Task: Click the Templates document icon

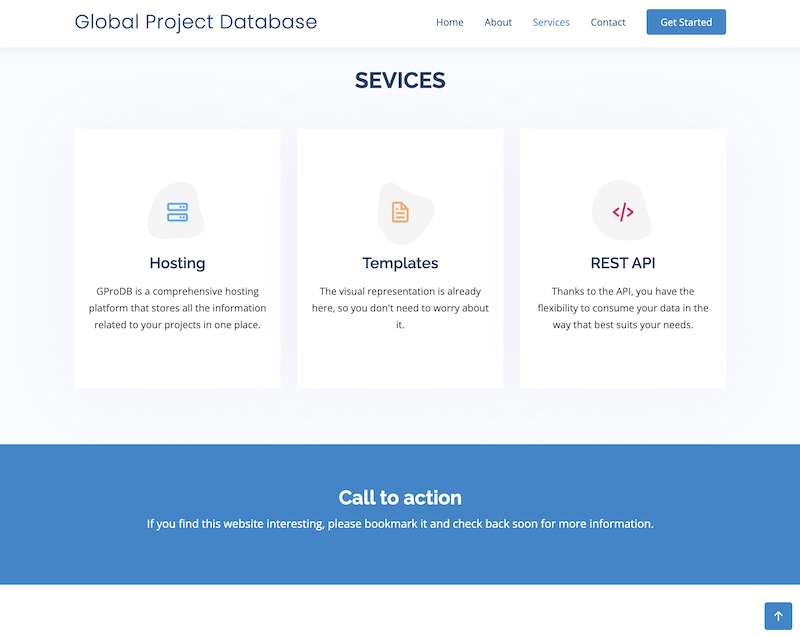Action: 400,212
